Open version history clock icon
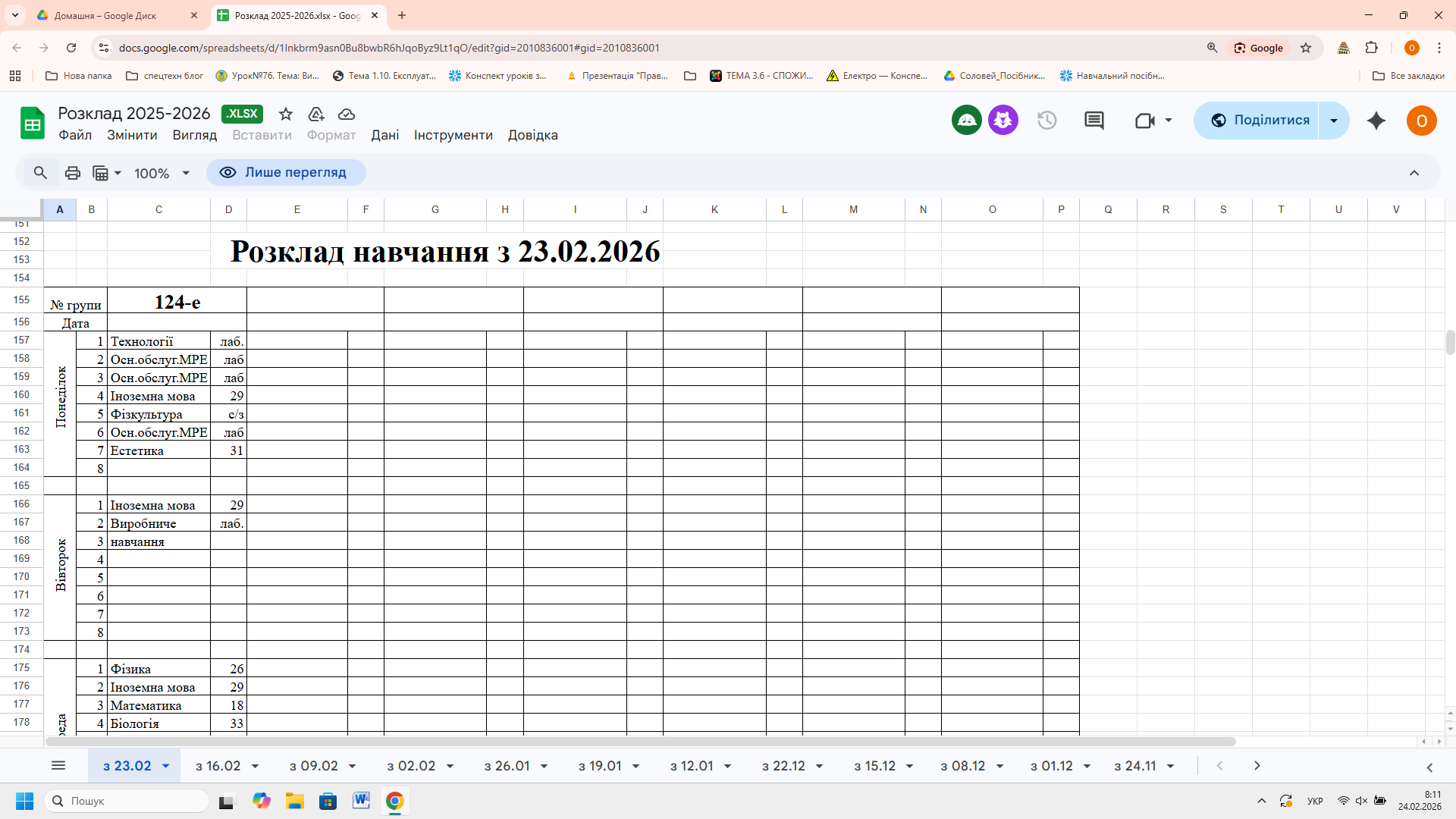The height and width of the screenshot is (819, 1456). pos(1046,121)
